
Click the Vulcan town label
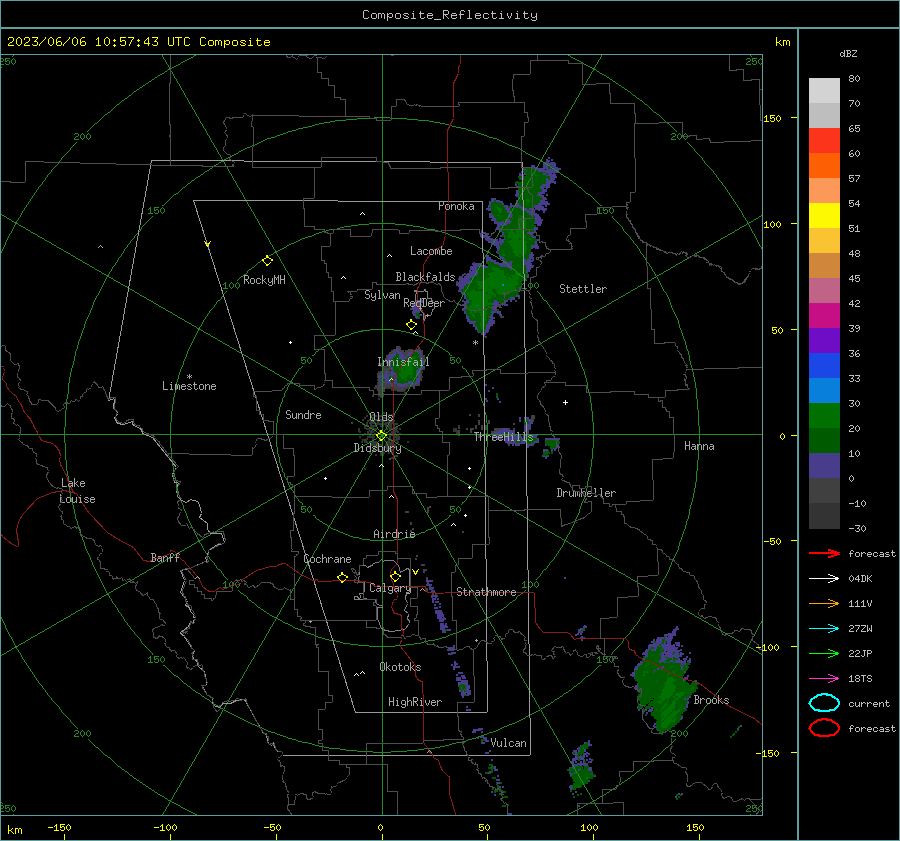508,743
